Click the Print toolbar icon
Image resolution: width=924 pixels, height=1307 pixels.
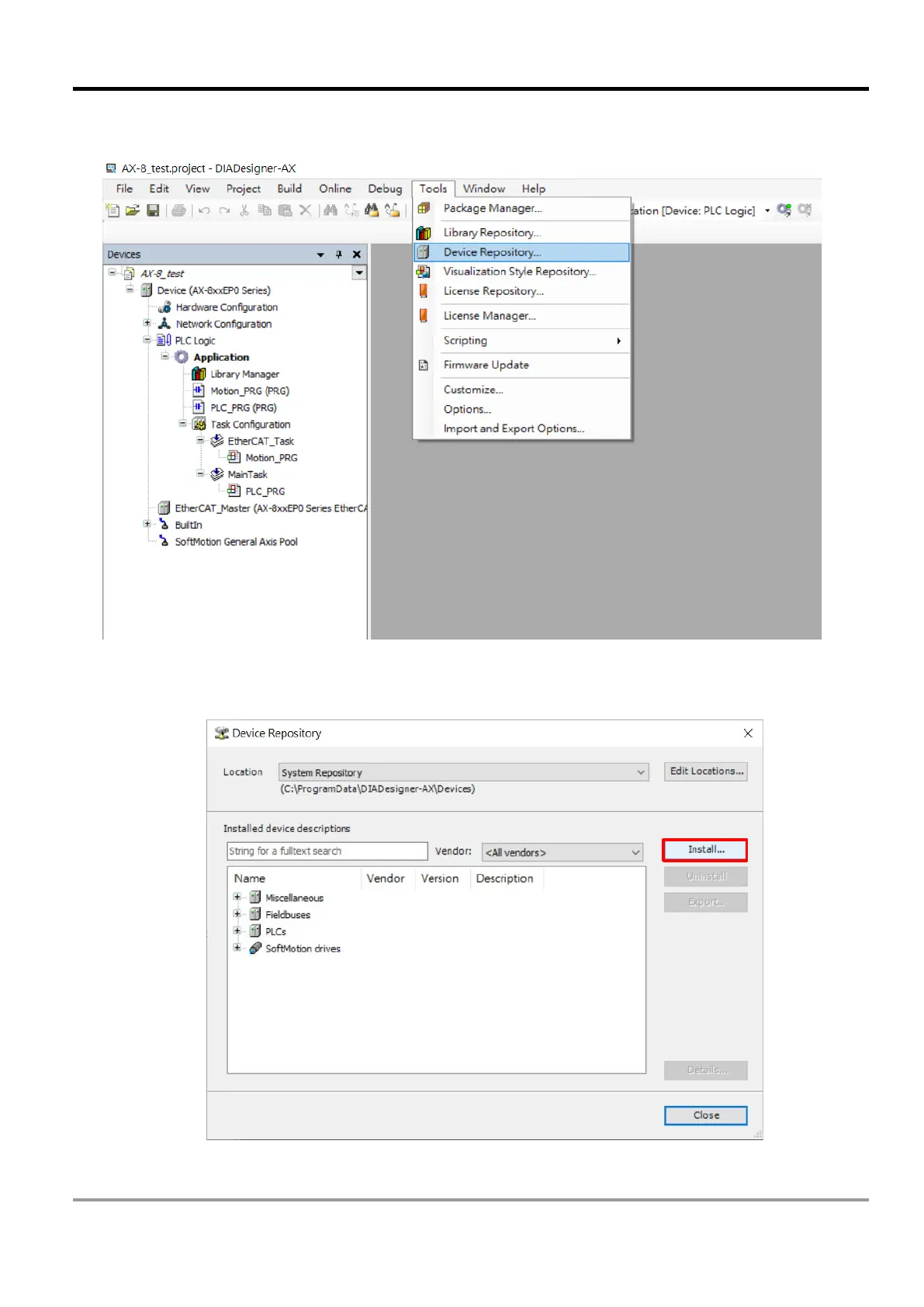click(179, 210)
